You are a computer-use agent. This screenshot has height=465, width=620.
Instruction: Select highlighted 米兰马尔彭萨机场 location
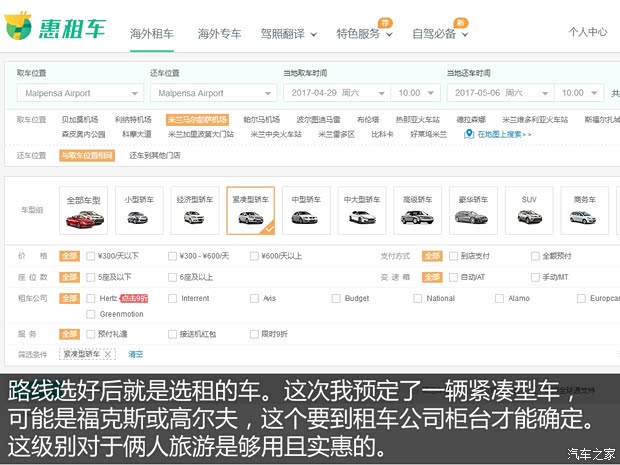click(x=197, y=119)
